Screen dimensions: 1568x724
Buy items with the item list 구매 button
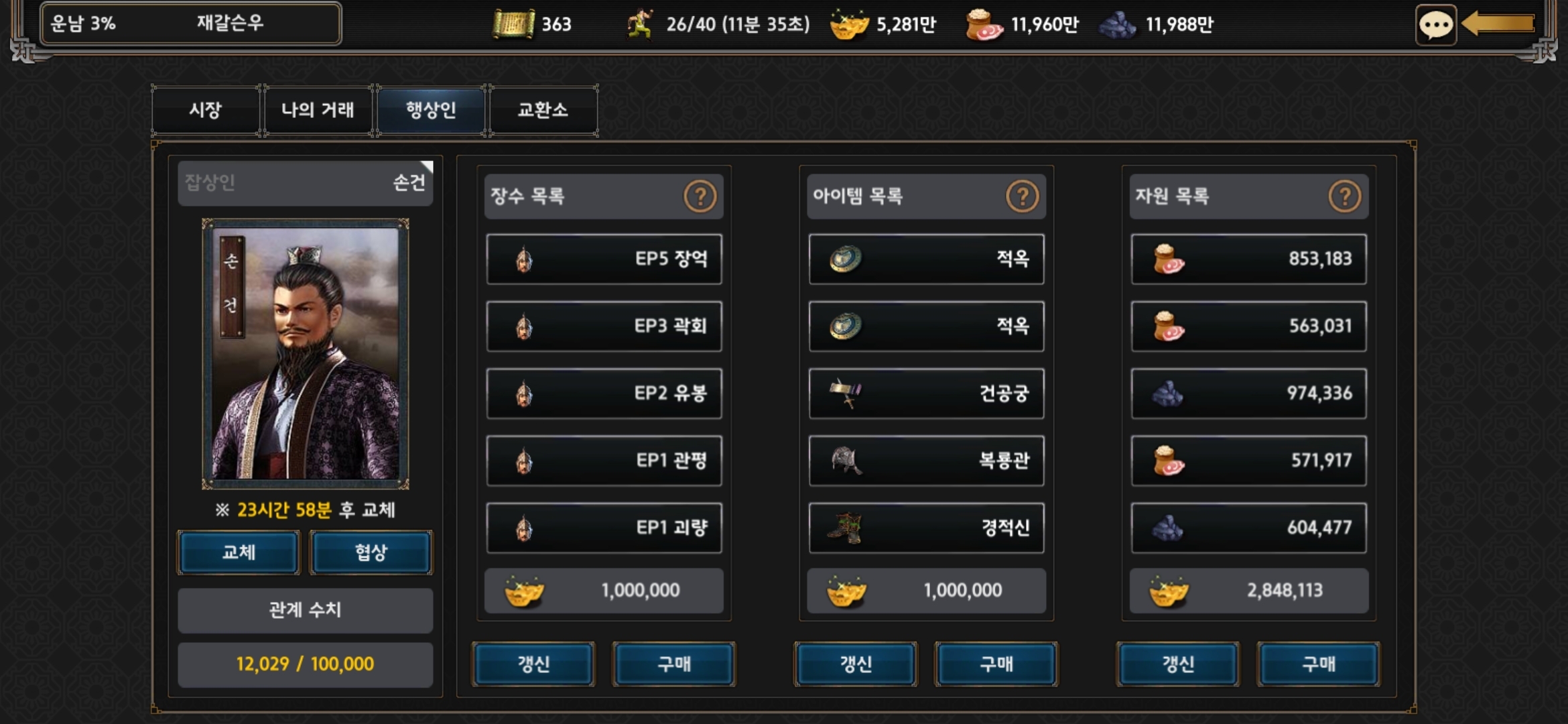(996, 664)
